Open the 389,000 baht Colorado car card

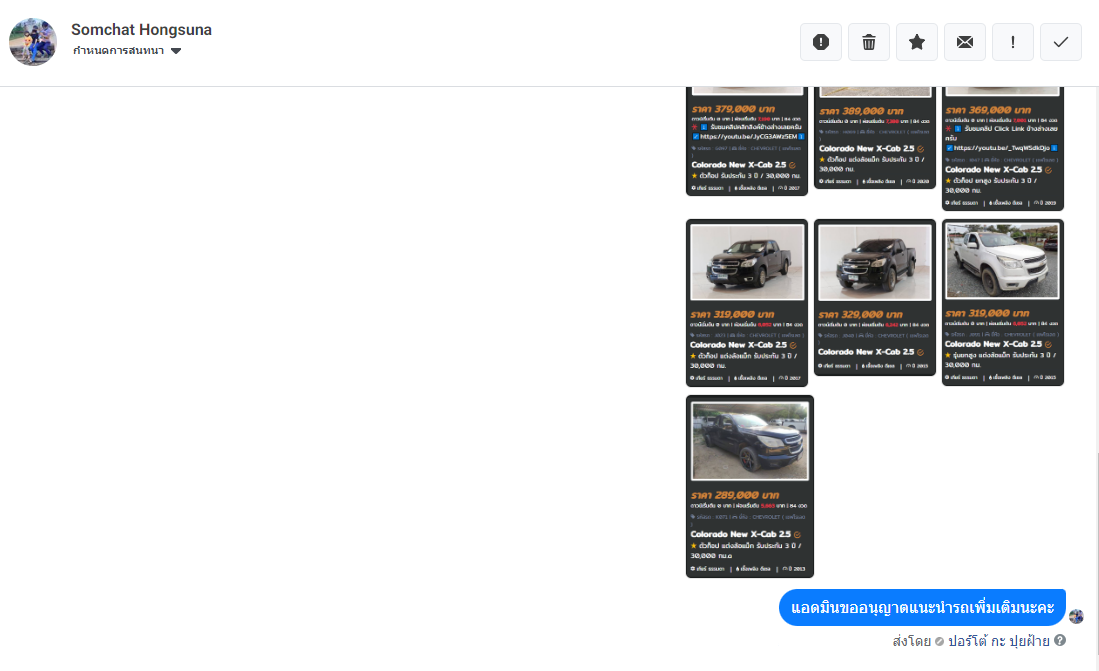tap(875, 137)
